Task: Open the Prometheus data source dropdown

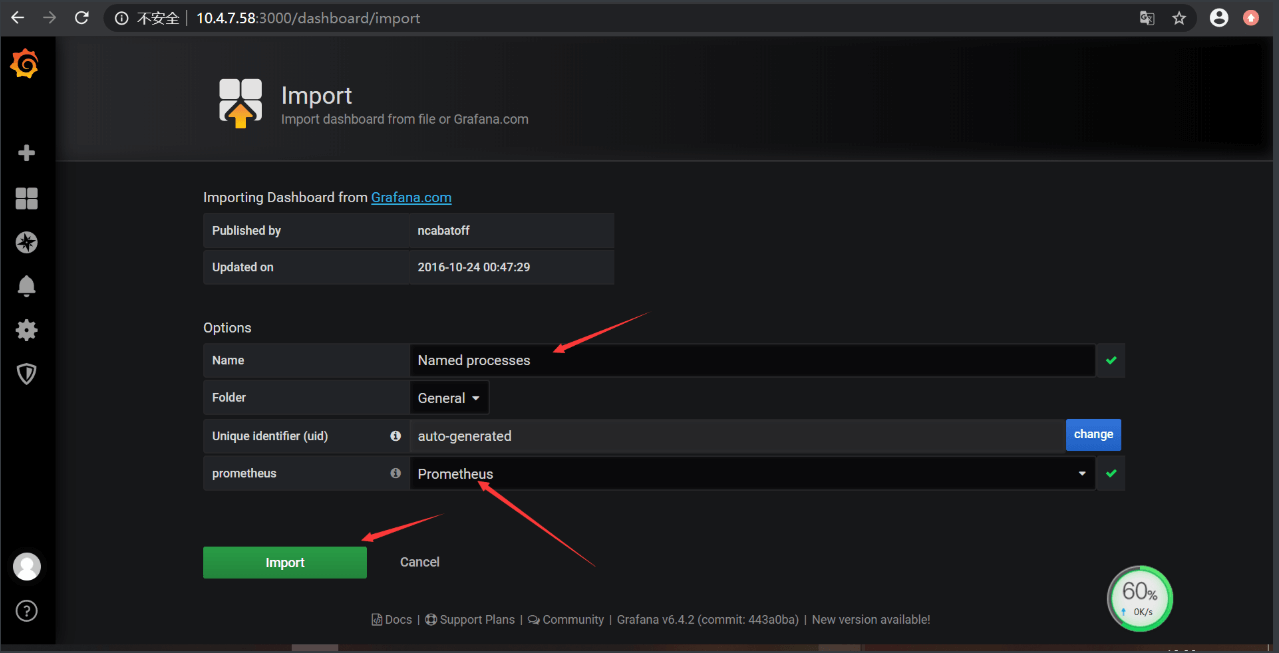Action: coord(752,473)
